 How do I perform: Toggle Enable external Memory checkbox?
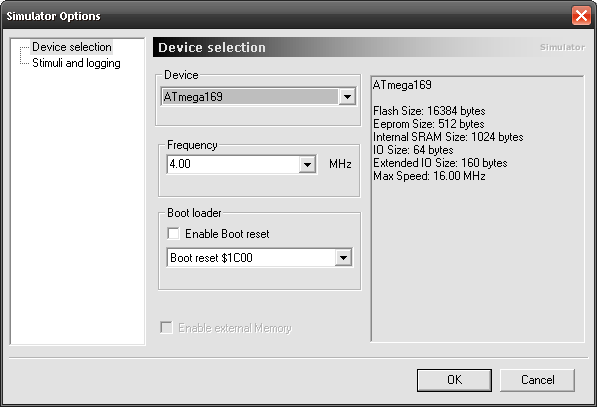(166, 327)
